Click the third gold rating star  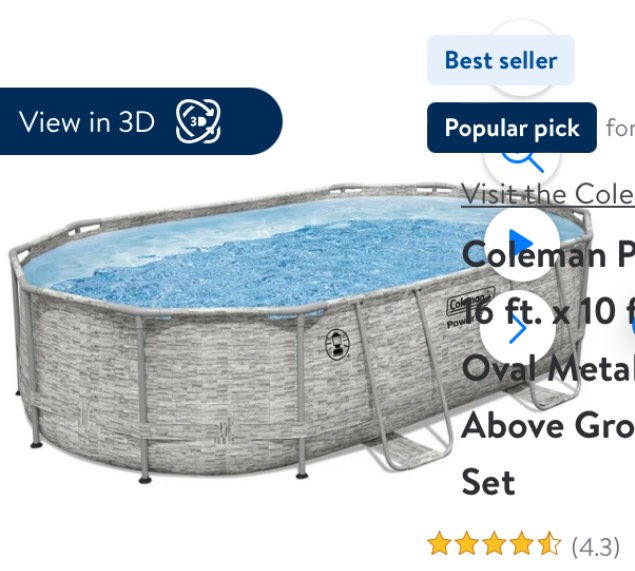click(x=494, y=543)
